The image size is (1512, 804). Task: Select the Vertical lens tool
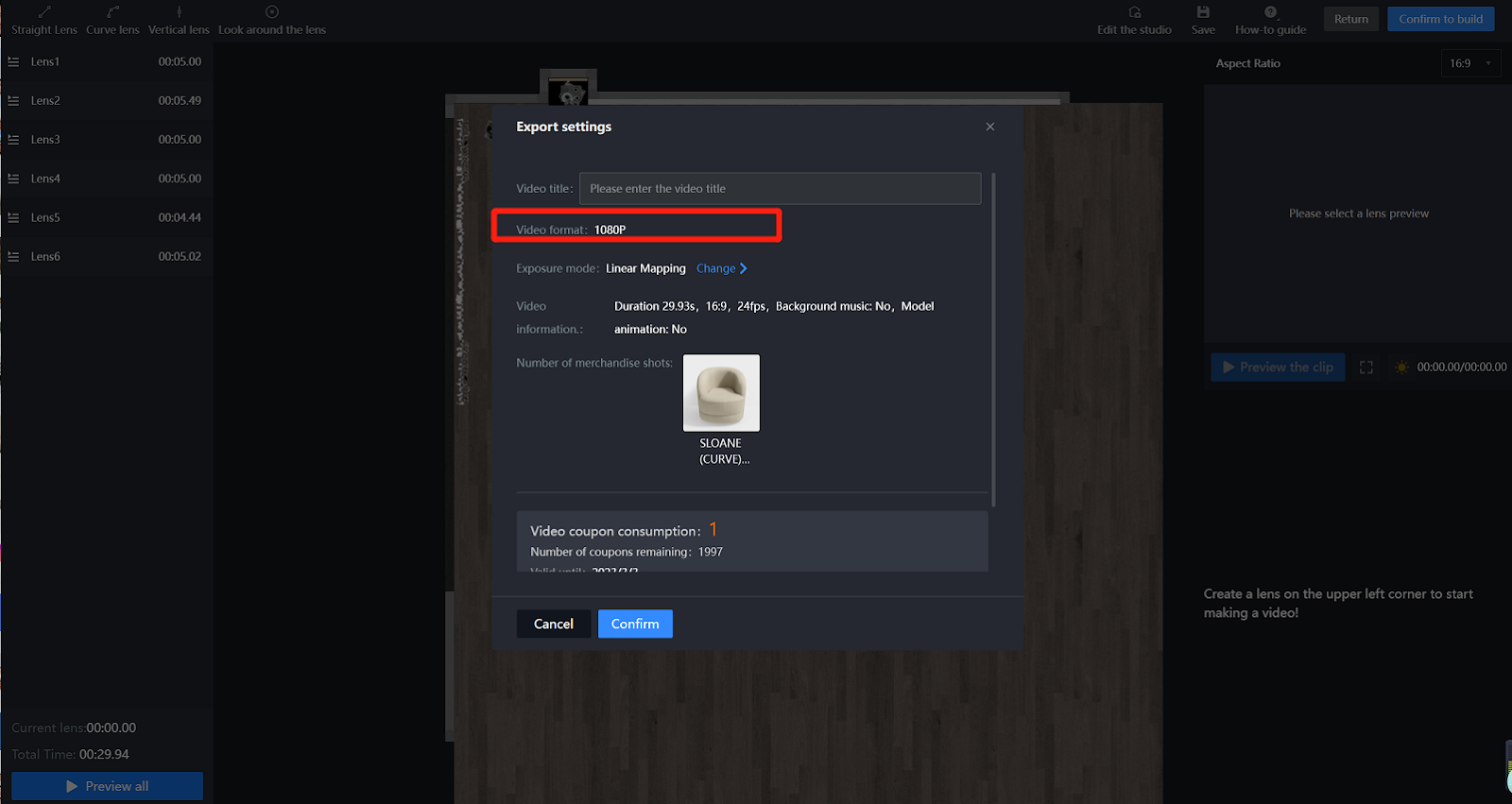tap(179, 20)
